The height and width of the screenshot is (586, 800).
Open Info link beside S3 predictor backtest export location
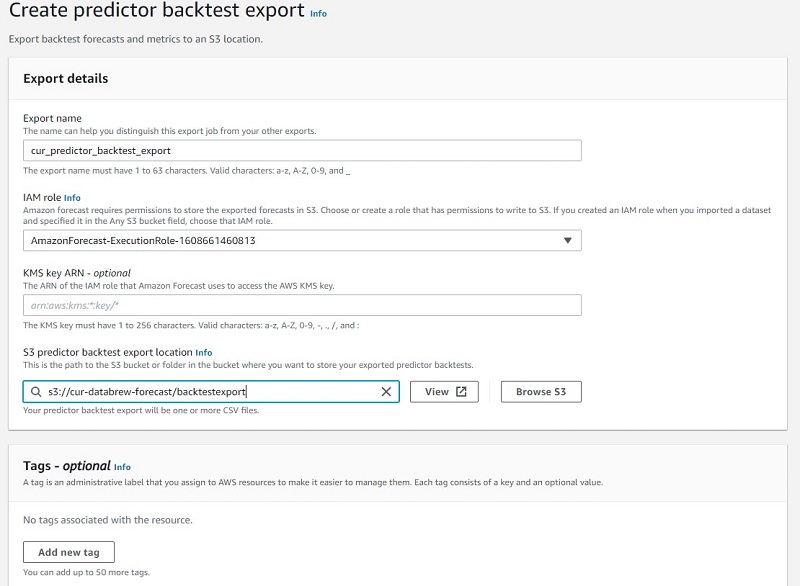pos(204,352)
